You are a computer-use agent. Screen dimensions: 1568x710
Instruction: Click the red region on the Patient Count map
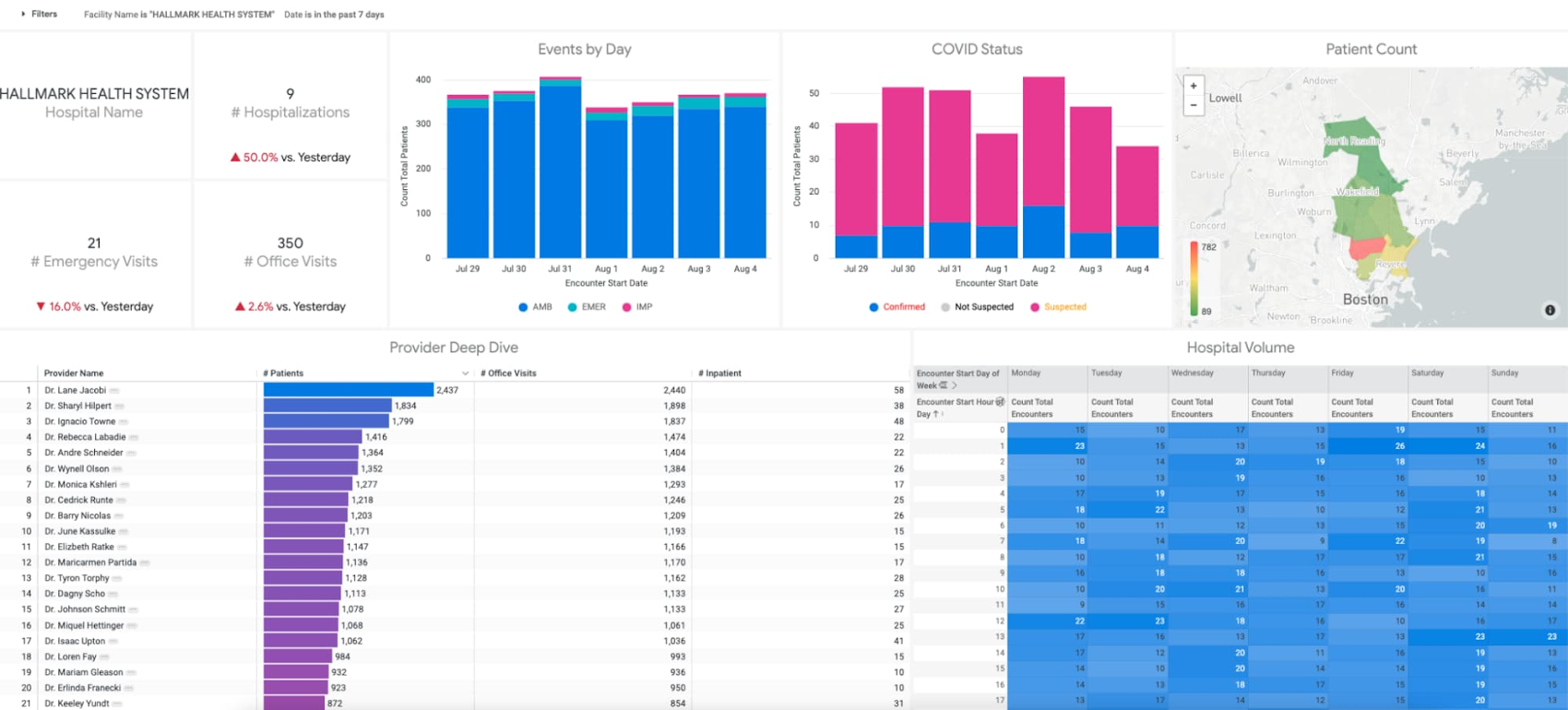[1366, 249]
